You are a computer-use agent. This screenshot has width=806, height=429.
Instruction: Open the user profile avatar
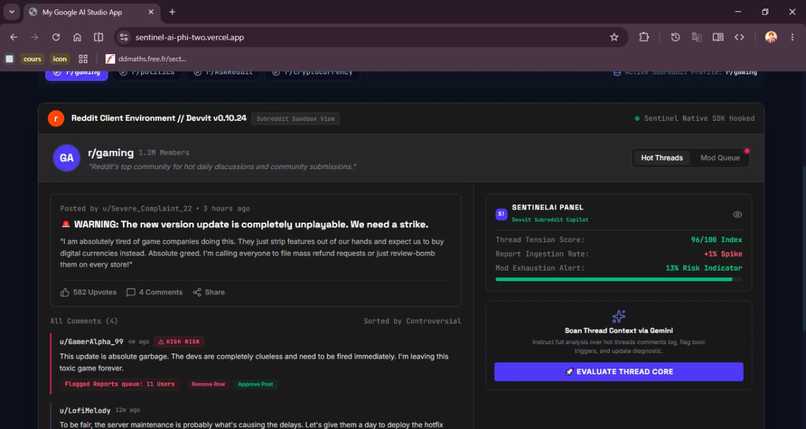[x=771, y=37]
